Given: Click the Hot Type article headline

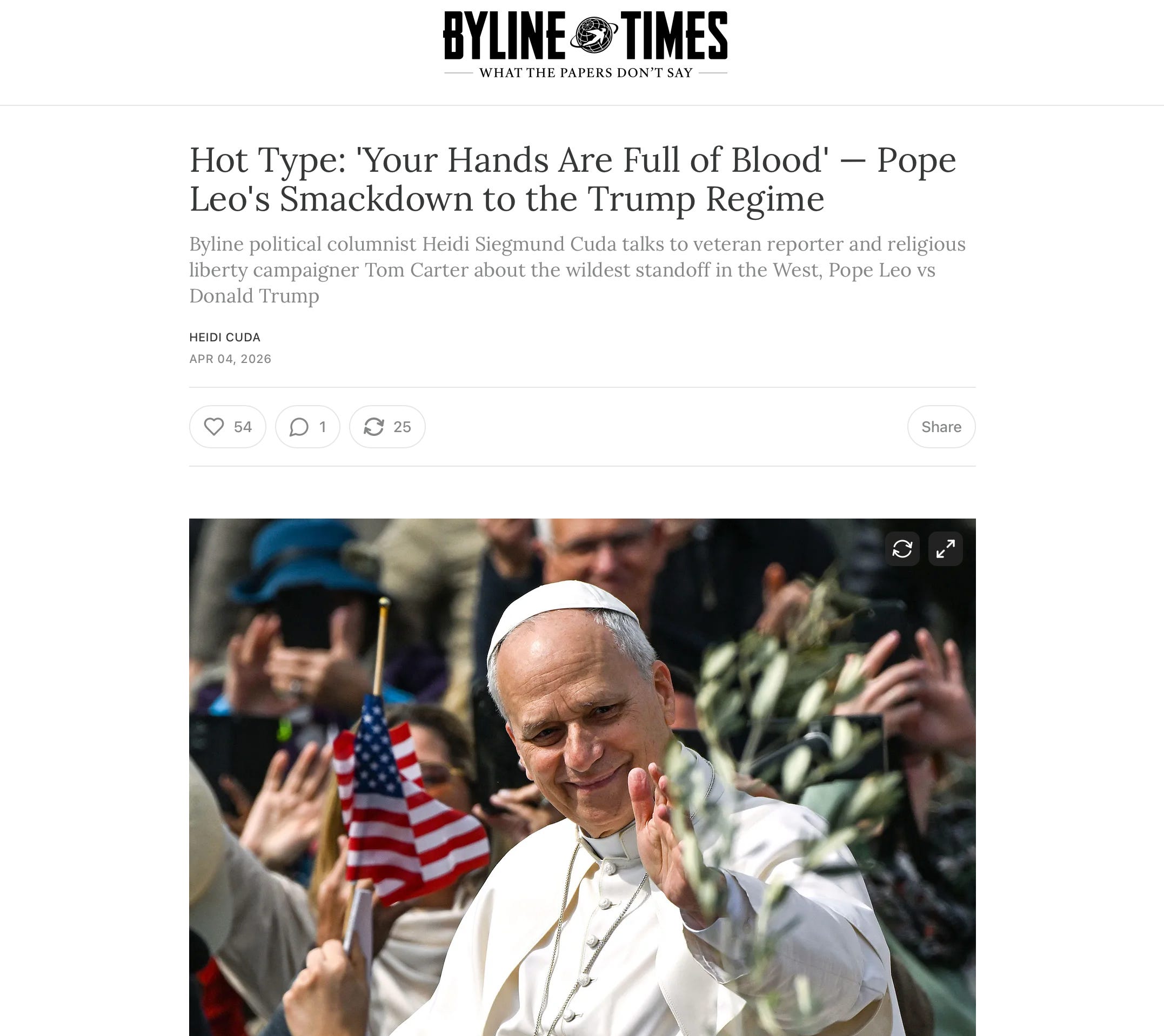Looking at the screenshot, I should point(572,179).
